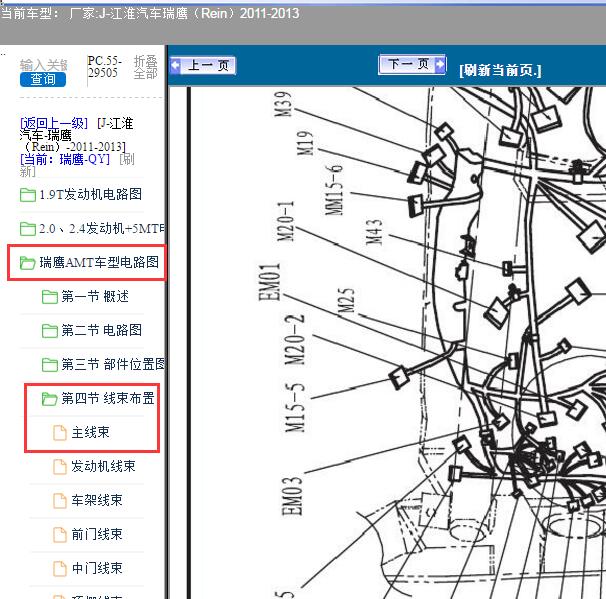This screenshot has height=599, width=606.
Task: Click page icon beside 前门线束
Action: pyautogui.click(x=60, y=535)
